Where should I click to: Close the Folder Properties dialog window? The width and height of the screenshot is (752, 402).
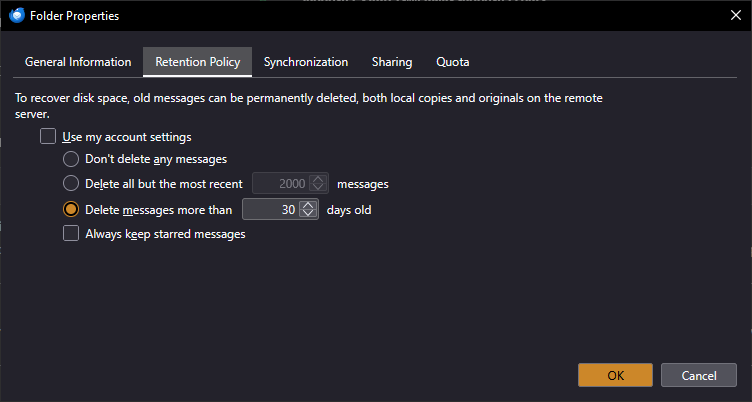(736, 14)
